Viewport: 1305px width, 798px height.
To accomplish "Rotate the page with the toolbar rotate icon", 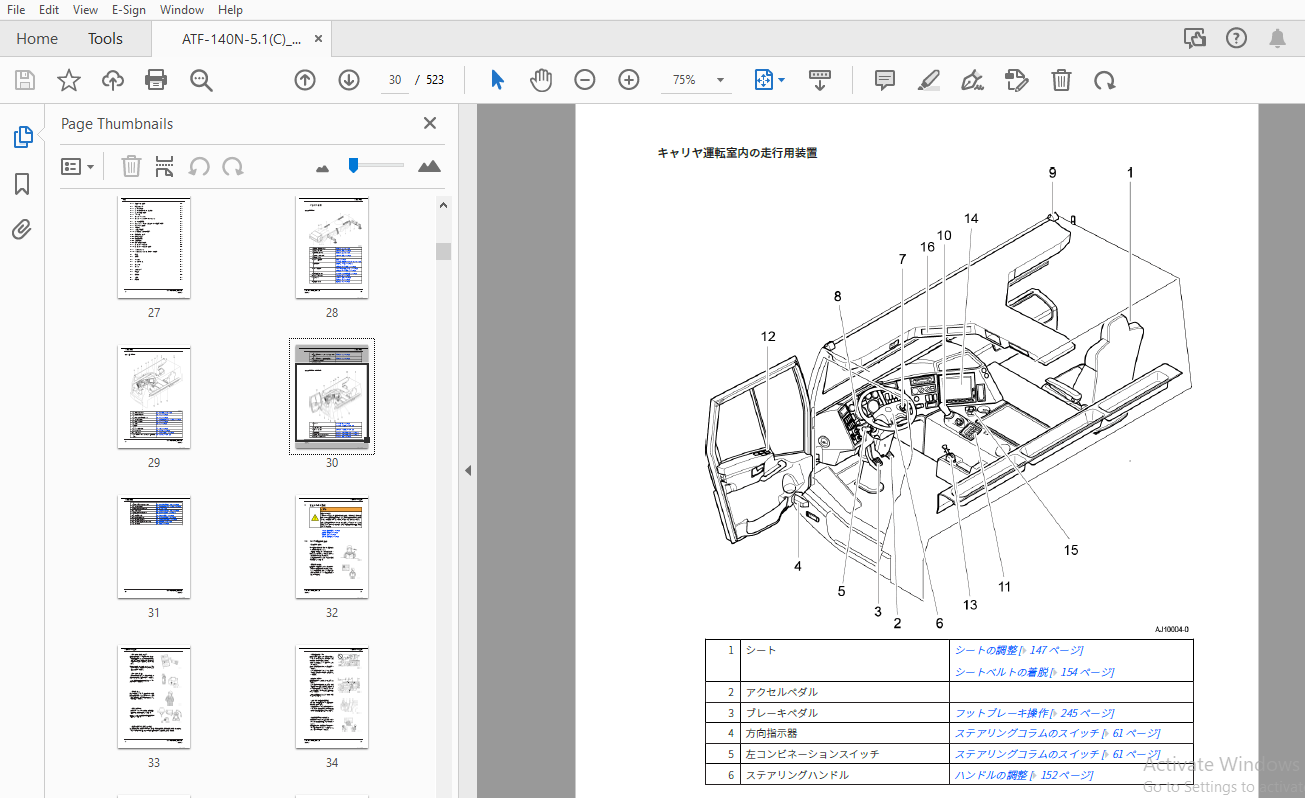I will pyautogui.click(x=1105, y=80).
